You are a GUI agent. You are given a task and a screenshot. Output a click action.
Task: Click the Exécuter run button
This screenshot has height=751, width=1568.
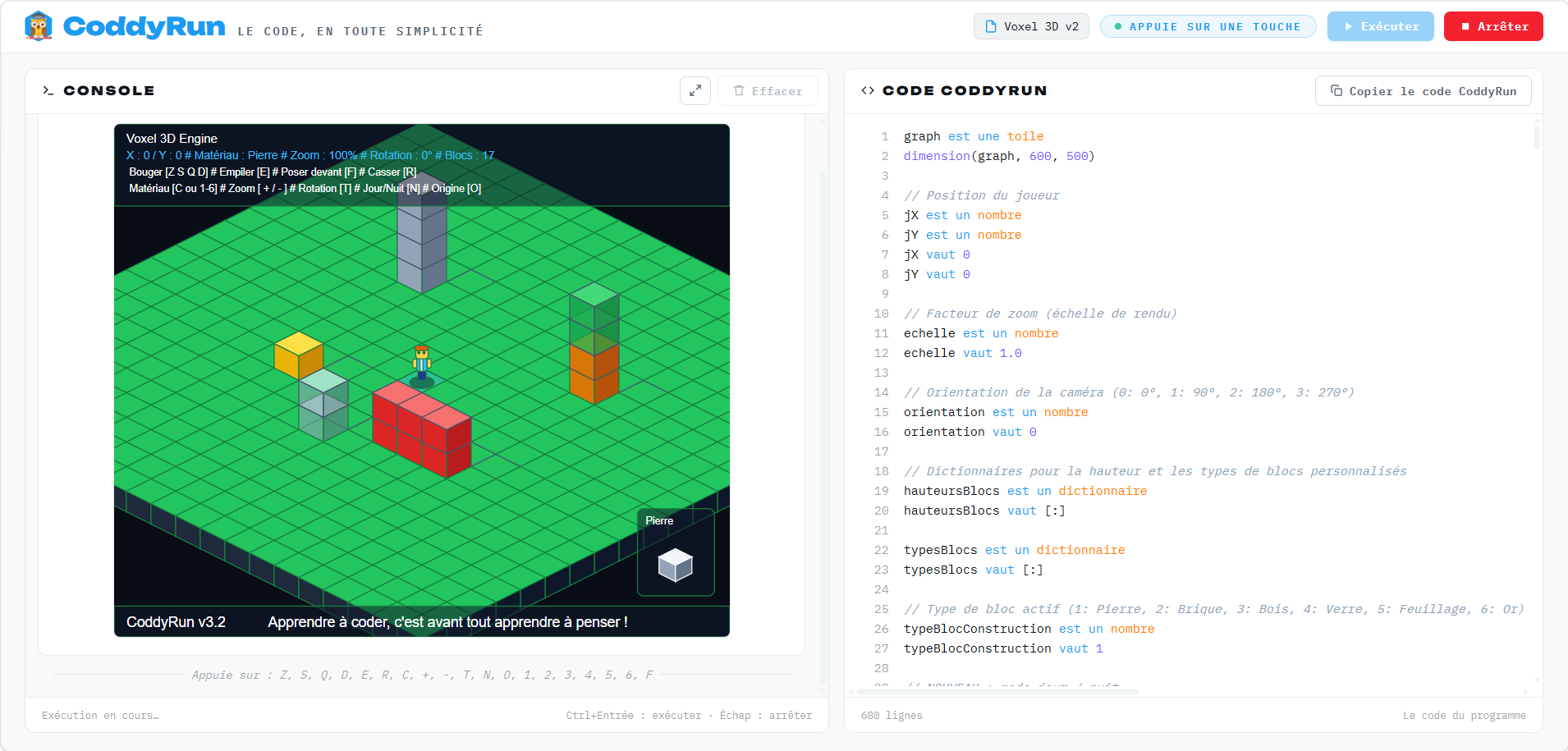(x=1381, y=26)
